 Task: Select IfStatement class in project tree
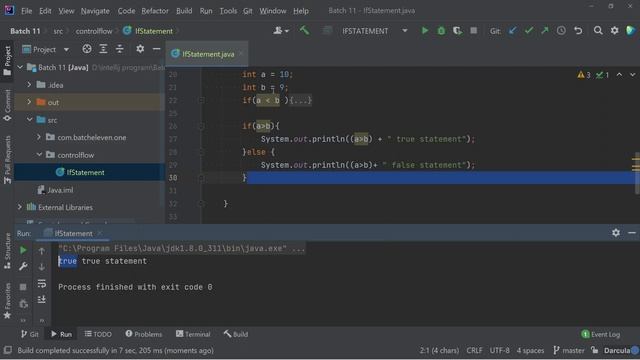pos(85,172)
